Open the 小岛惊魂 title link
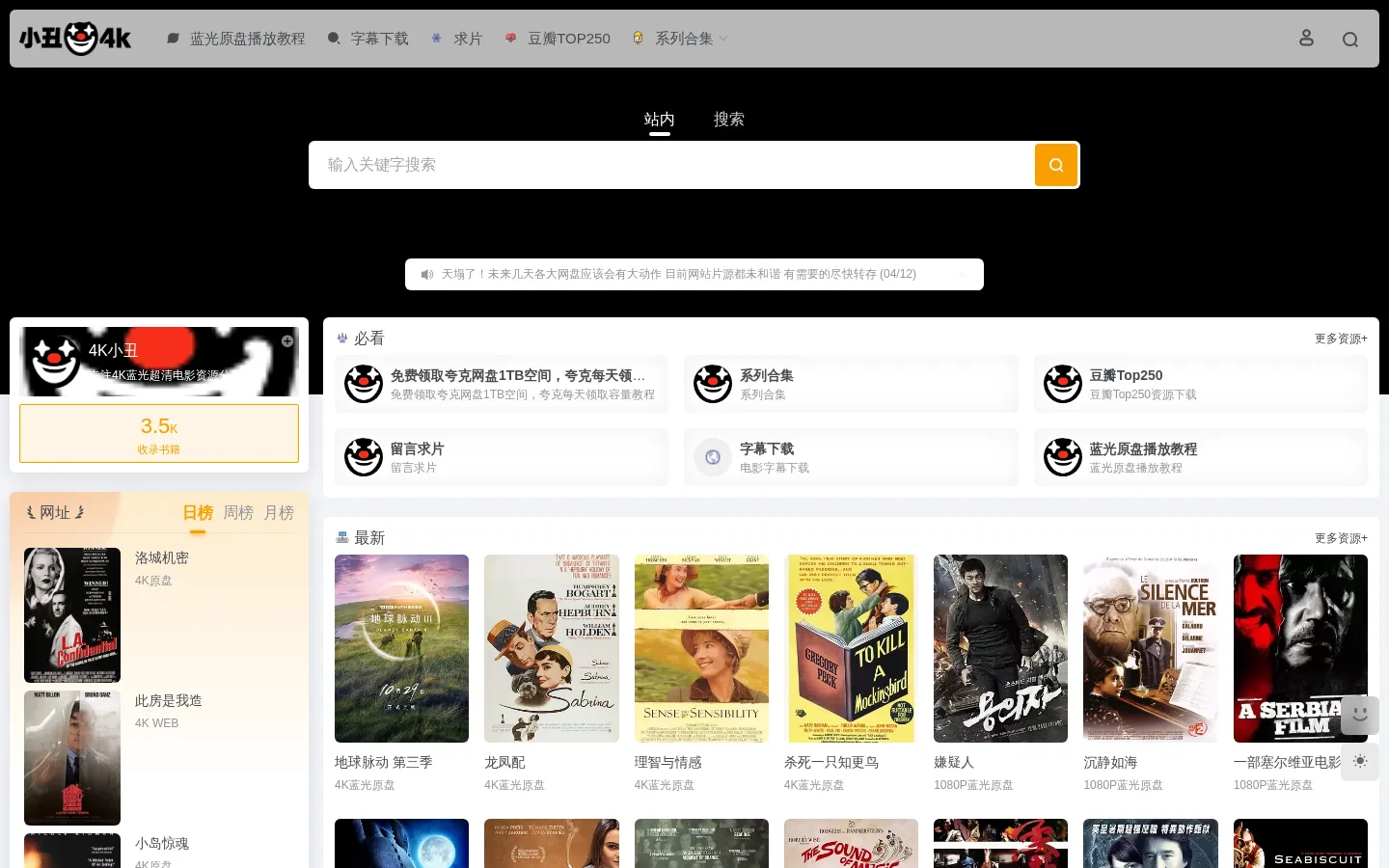This screenshot has width=1389, height=868. pos(162,844)
